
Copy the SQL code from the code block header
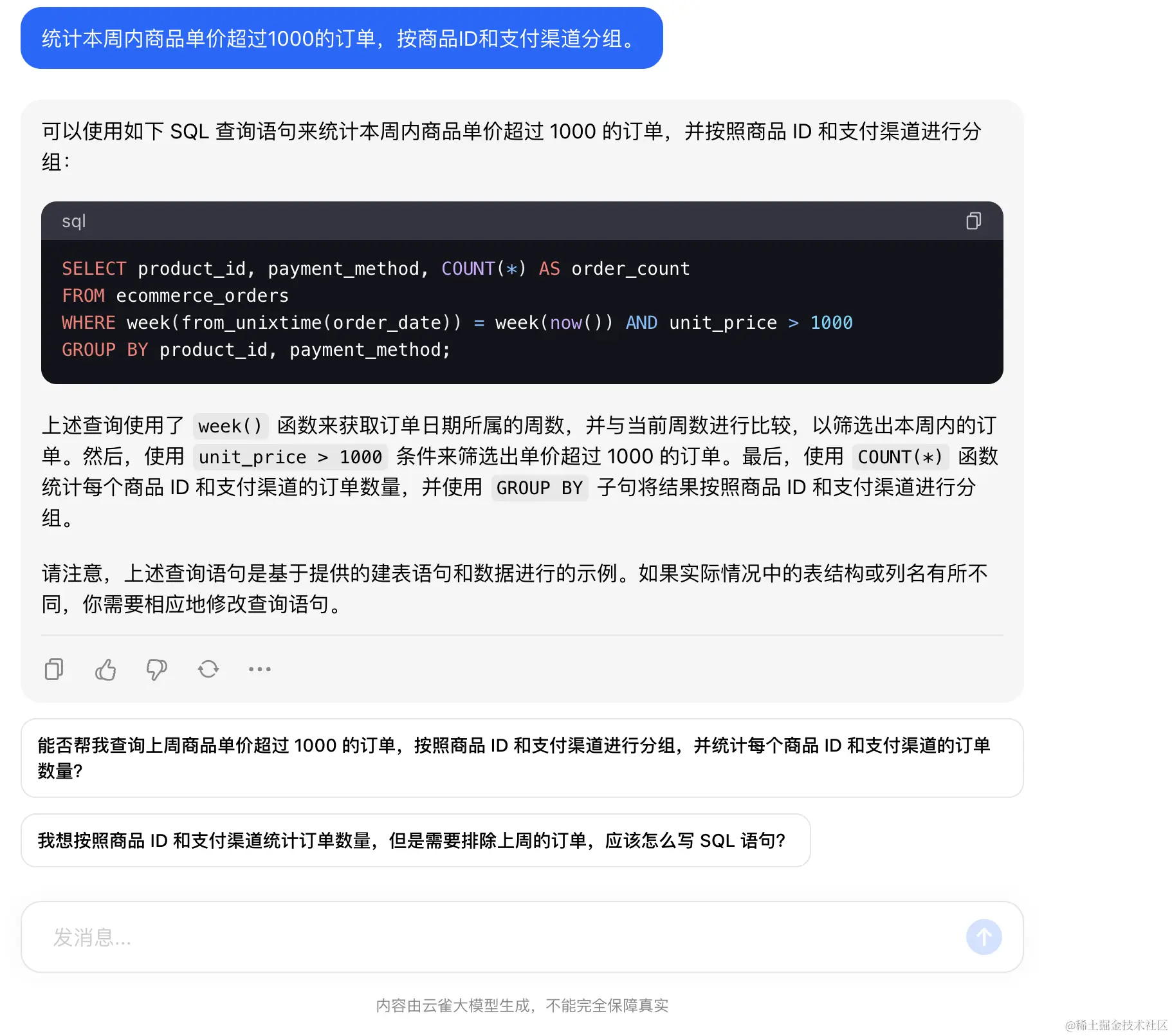click(x=973, y=221)
